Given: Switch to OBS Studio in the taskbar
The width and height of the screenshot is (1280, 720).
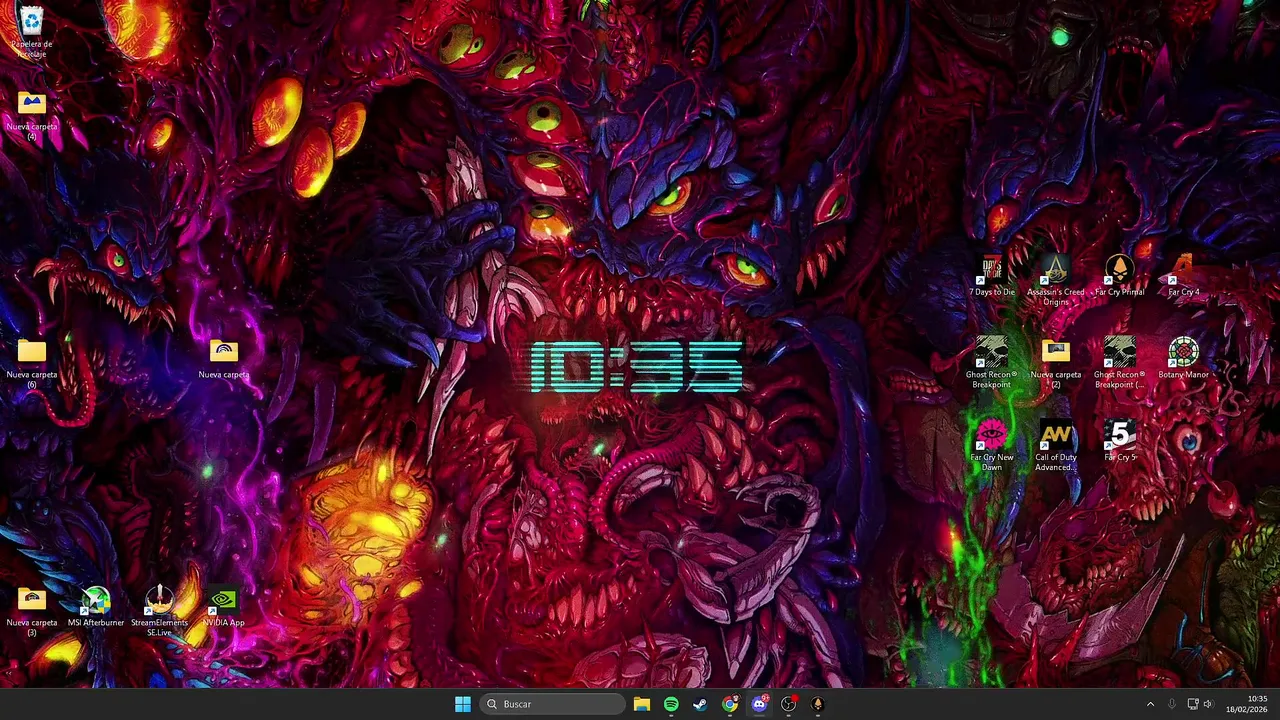Looking at the screenshot, I should (x=788, y=704).
